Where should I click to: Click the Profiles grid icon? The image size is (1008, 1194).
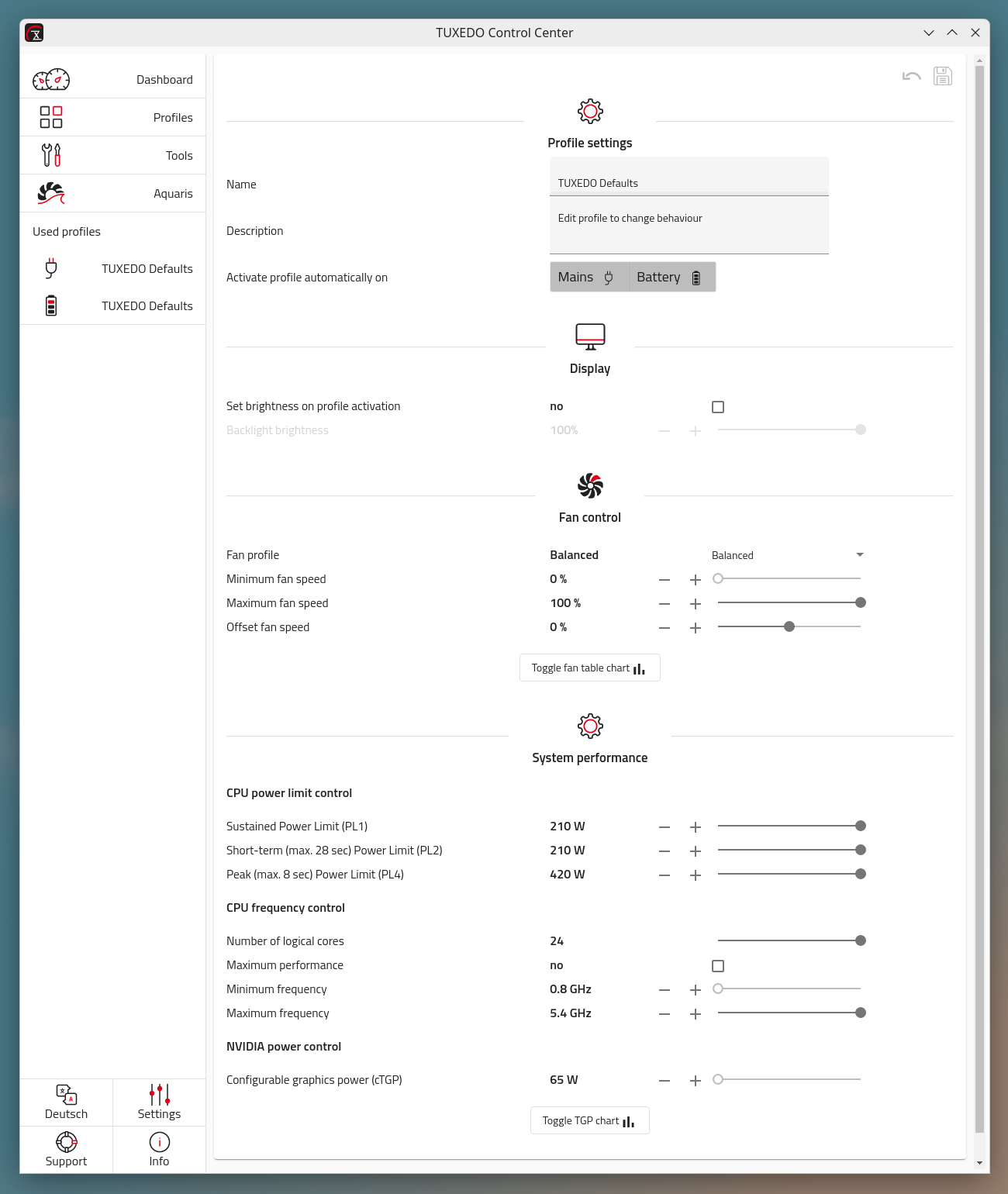click(51, 117)
